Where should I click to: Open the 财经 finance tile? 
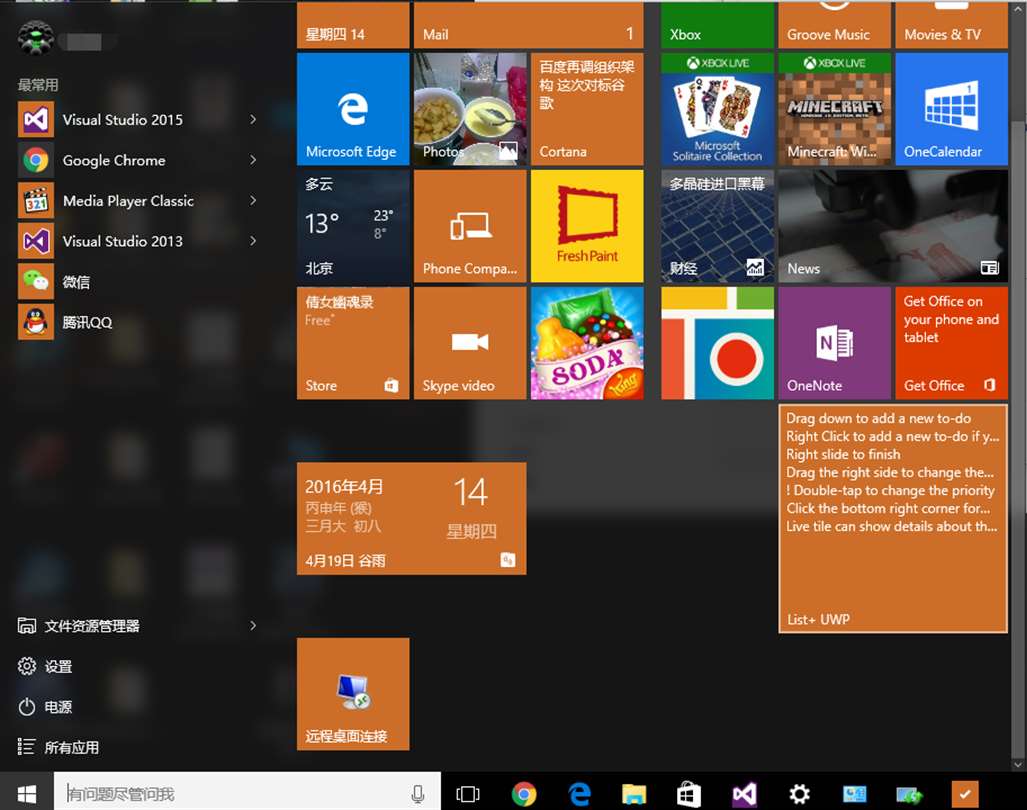717,226
